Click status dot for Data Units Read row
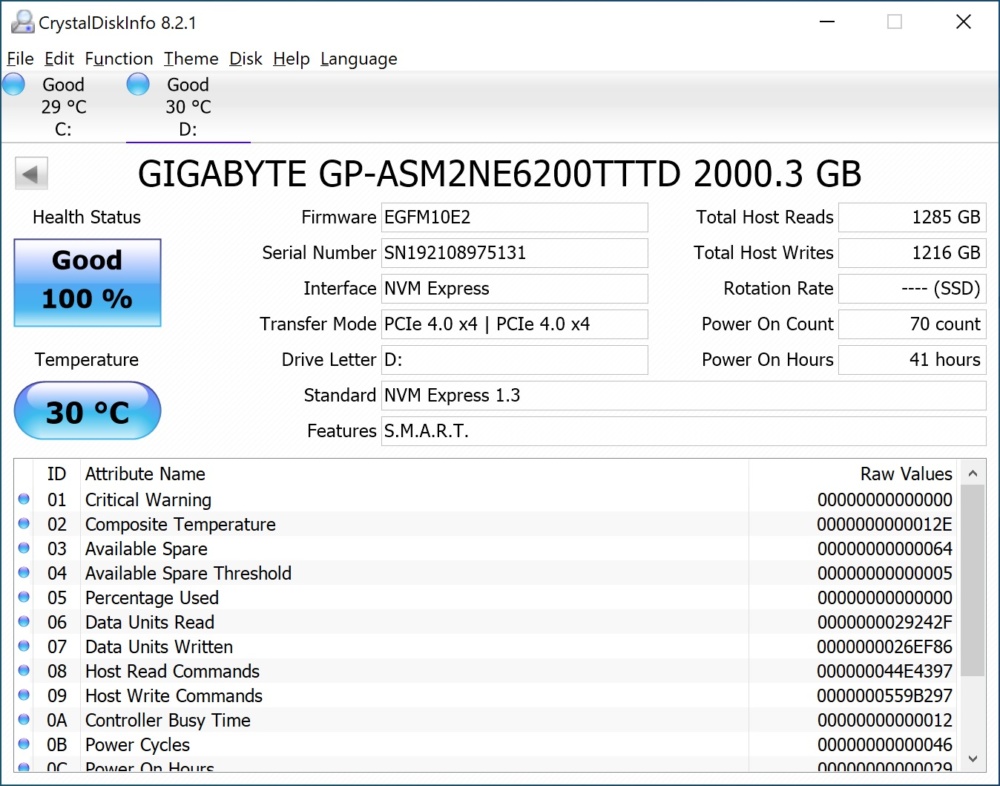 coord(24,621)
